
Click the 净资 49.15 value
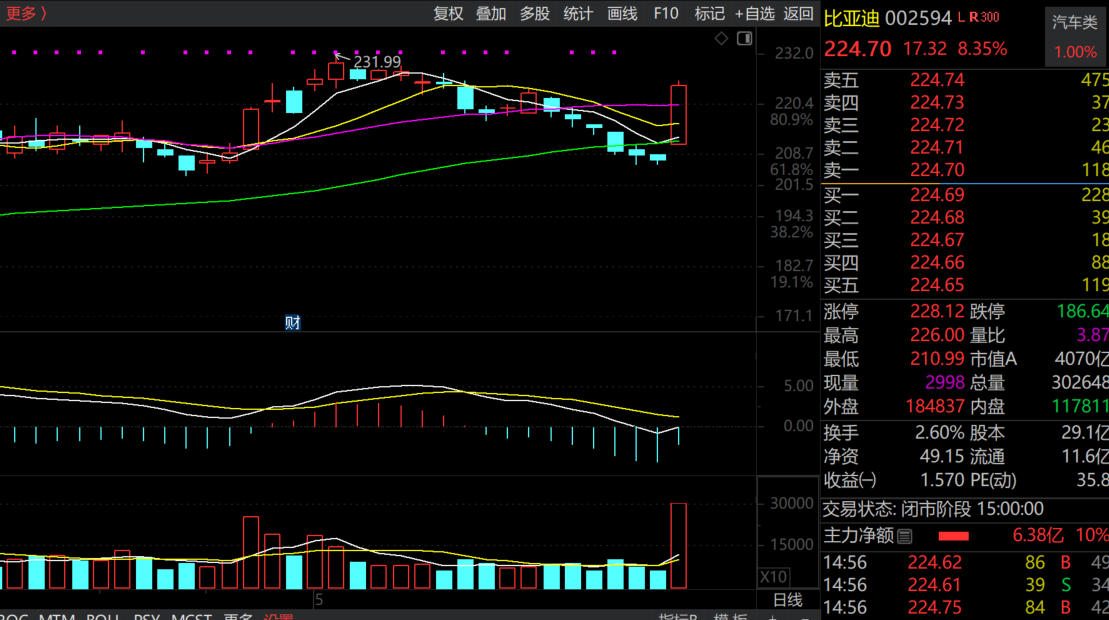pyautogui.click(x=942, y=457)
